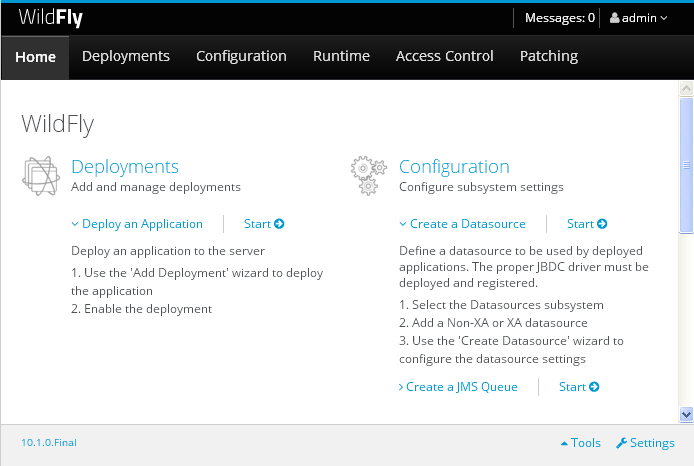Image resolution: width=694 pixels, height=466 pixels.
Task: Collapse the Create a Datasource section
Action: 463,224
